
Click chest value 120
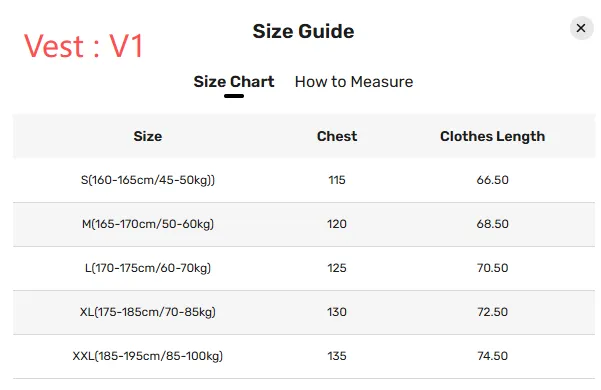[337, 224]
